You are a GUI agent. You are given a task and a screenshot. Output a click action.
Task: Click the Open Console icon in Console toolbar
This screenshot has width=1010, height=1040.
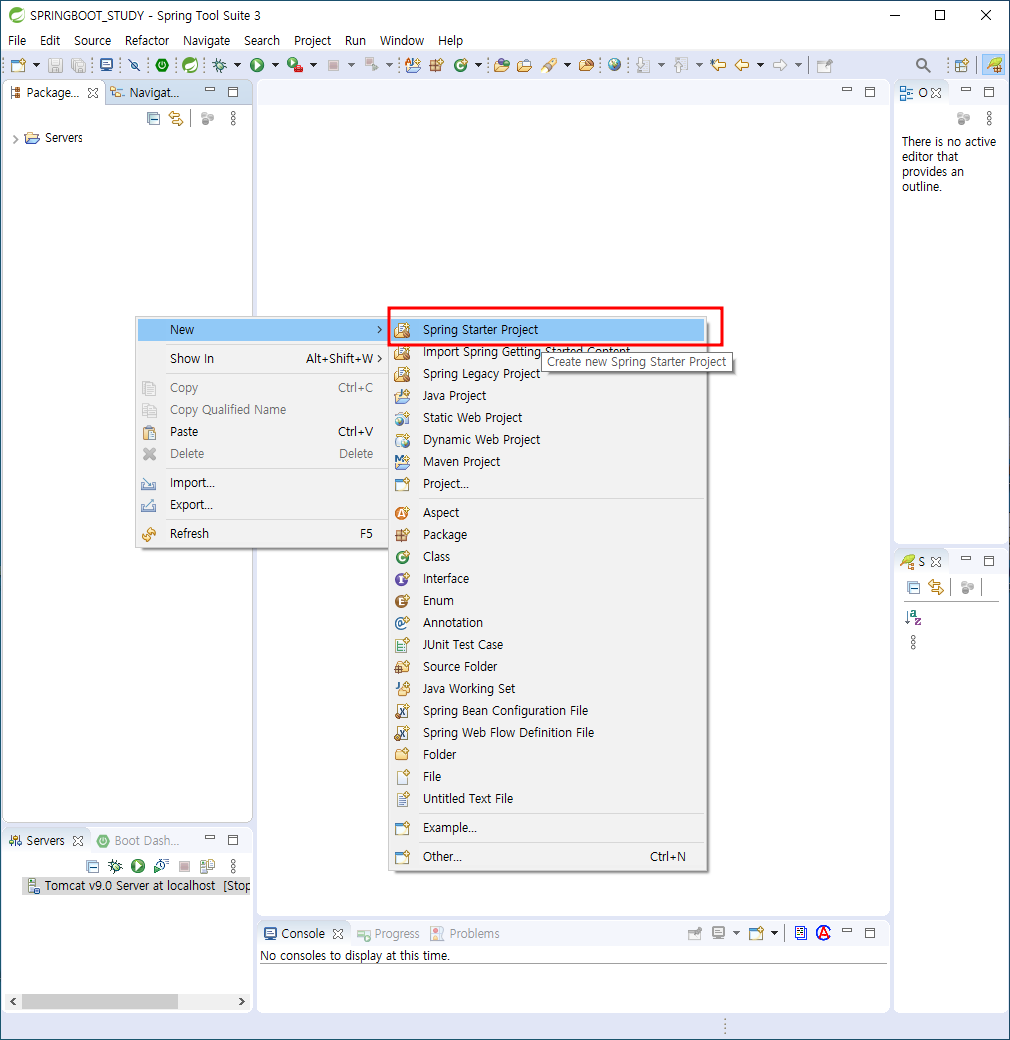[756, 933]
